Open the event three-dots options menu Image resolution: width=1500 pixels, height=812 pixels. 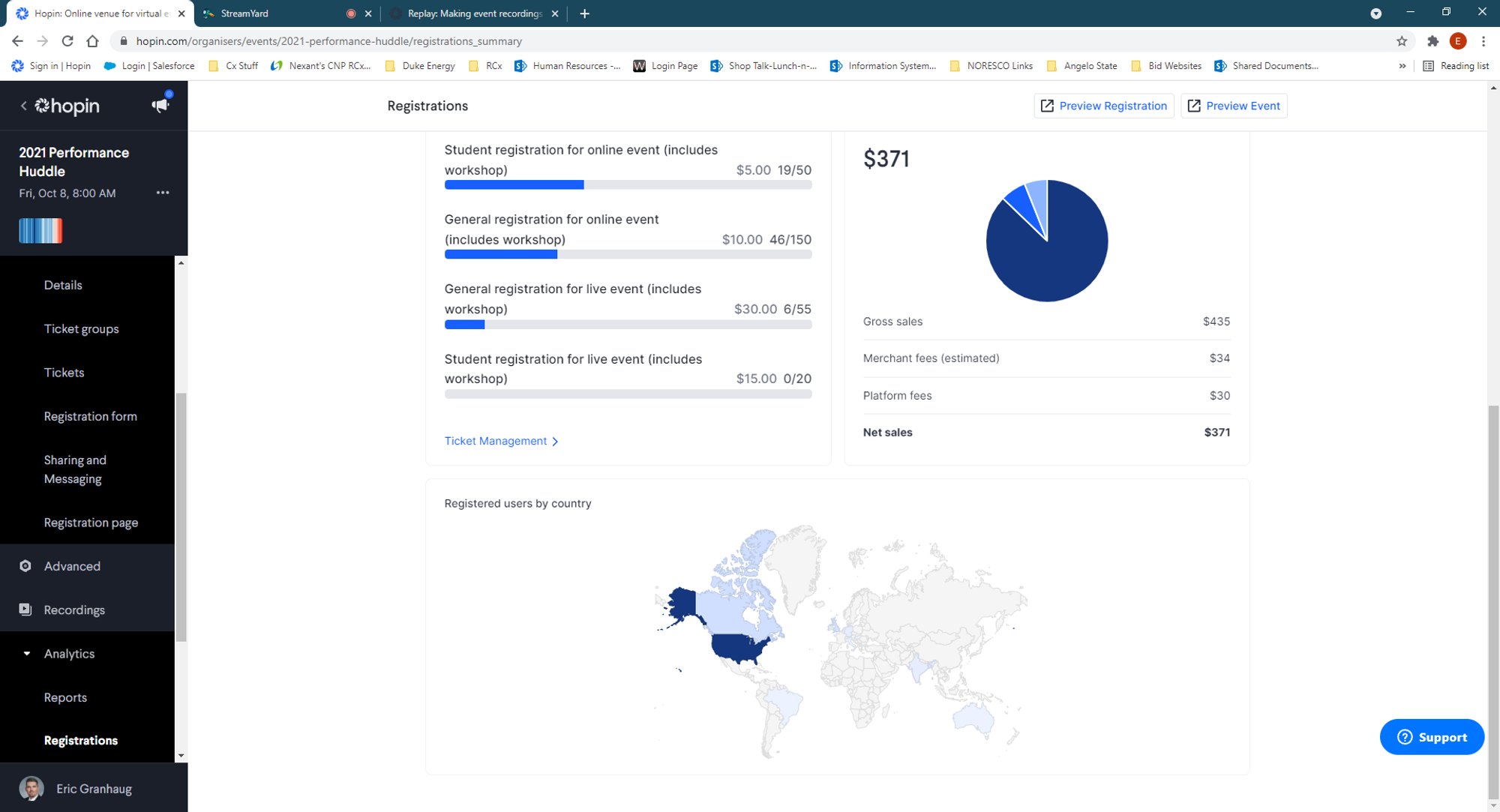point(162,193)
